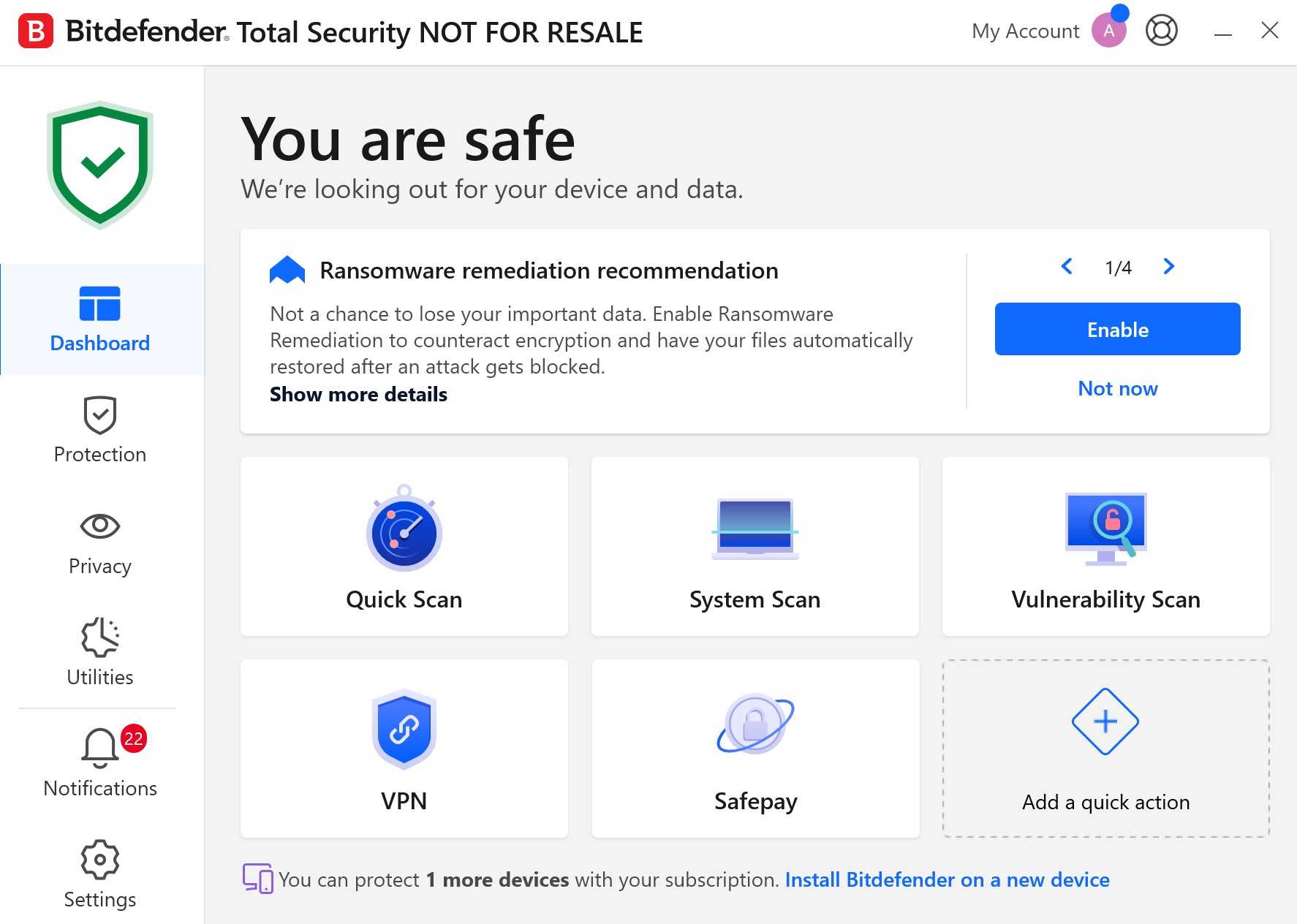Go to previous recommendation with left chevron
Viewport: 1297px width, 924px height.
(x=1067, y=267)
